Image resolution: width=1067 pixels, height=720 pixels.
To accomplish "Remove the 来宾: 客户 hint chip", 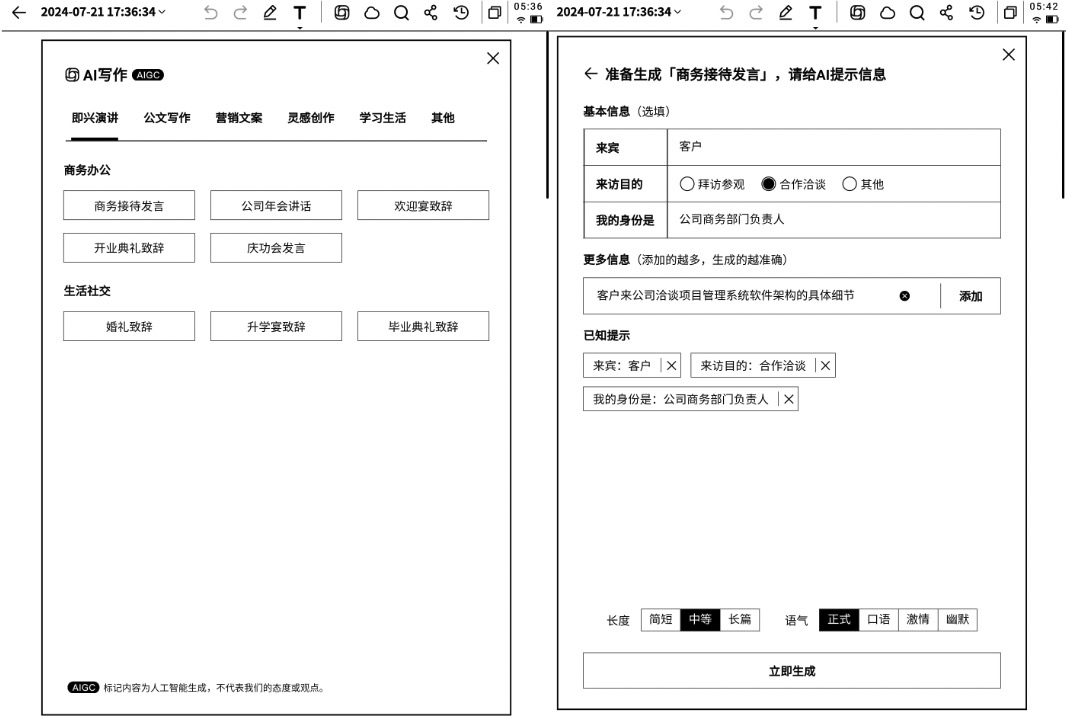I will [x=671, y=366].
